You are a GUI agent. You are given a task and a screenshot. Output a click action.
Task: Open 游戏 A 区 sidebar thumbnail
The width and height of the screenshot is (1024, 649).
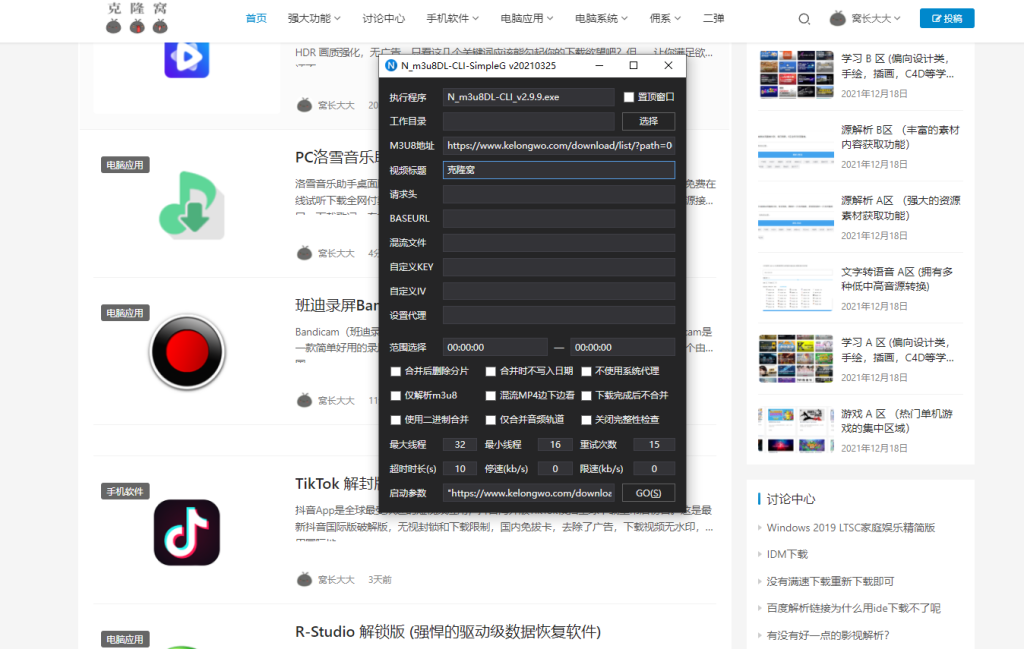pos(796,430)
